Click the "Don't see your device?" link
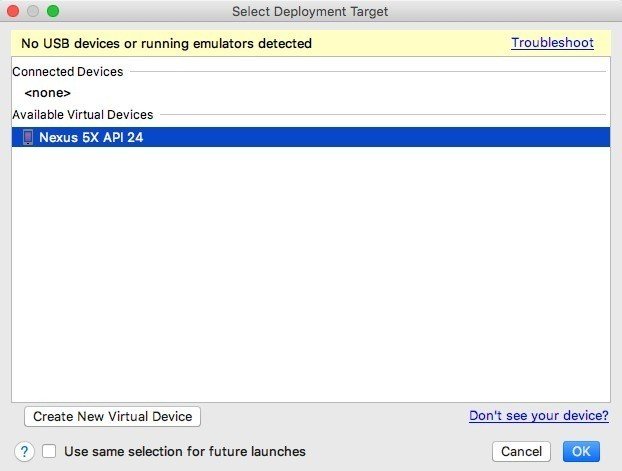This screenshot has height=471, width=622. pos(539,416)
